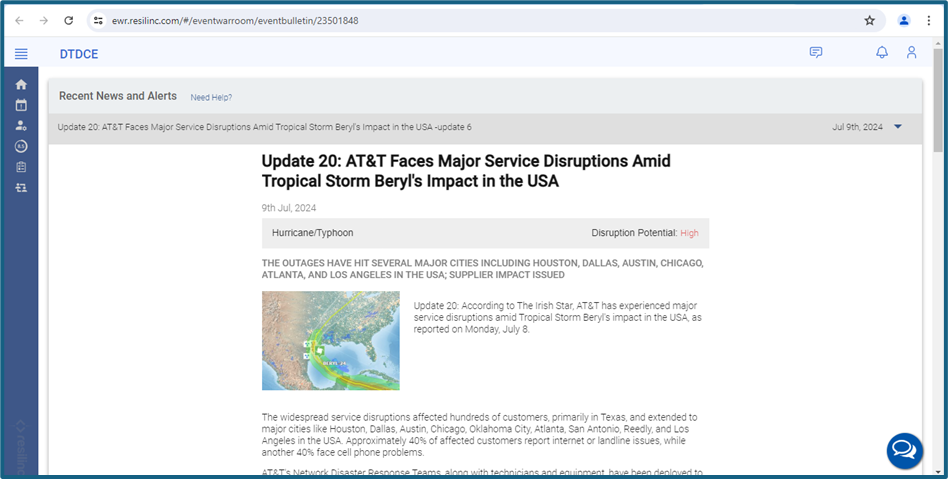948x479 pixels.
Task: Click the paragraph mentioning The Irish Star
Action: [557, 318]
